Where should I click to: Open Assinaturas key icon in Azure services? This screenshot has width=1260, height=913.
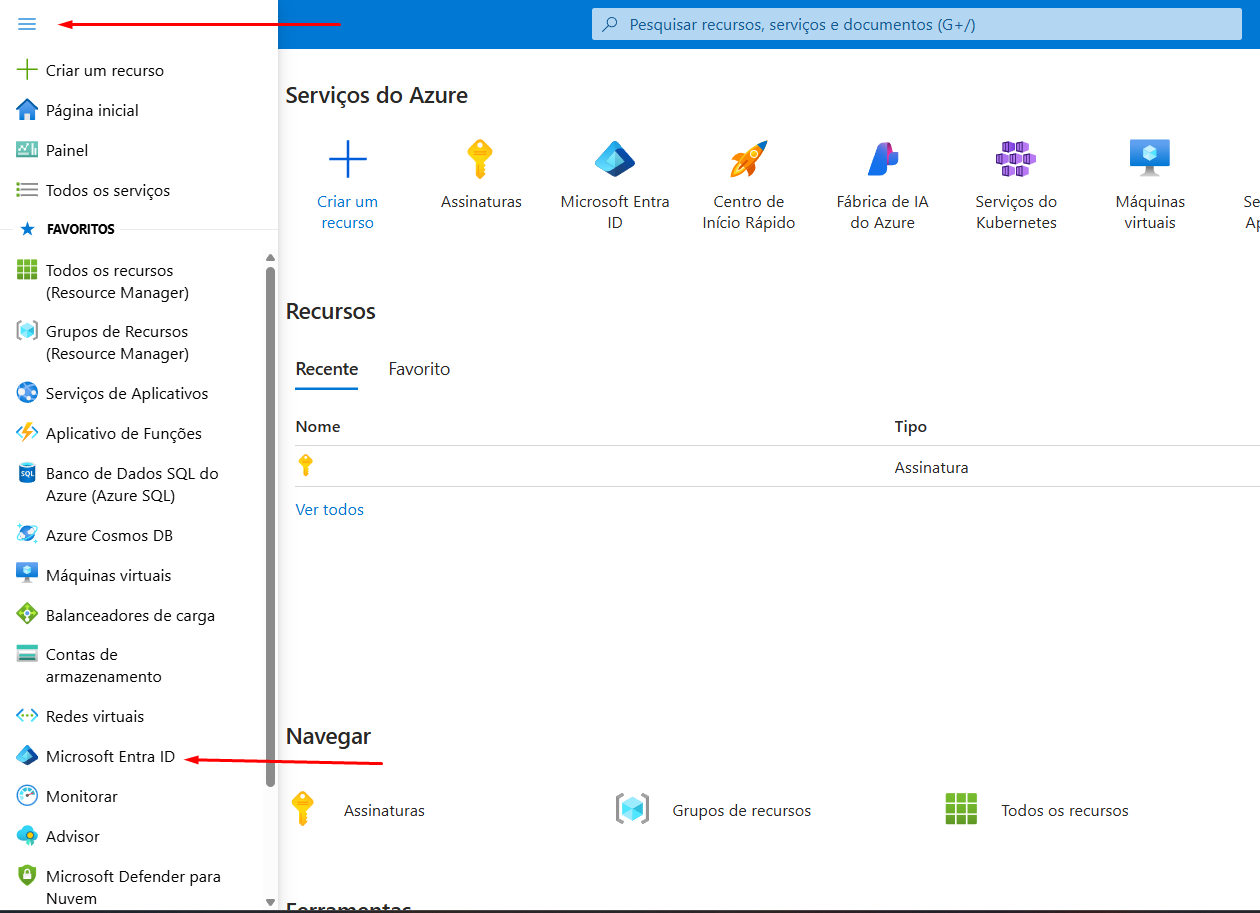[x=481, y=159]
